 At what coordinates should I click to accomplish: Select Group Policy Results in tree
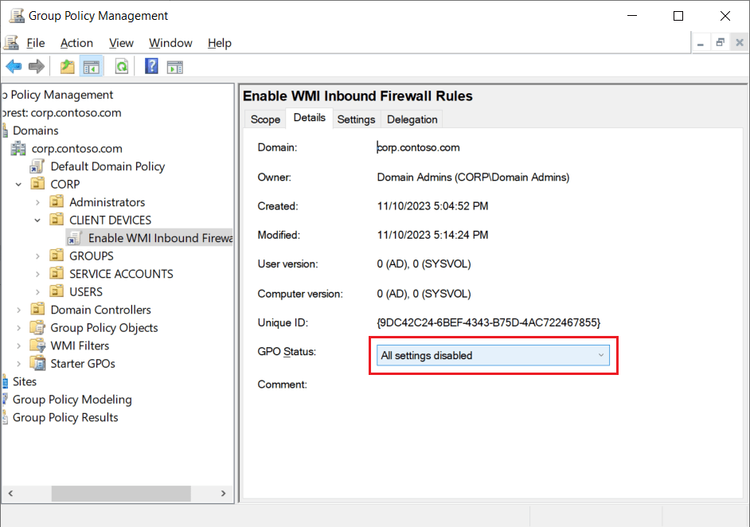point(65,417)
